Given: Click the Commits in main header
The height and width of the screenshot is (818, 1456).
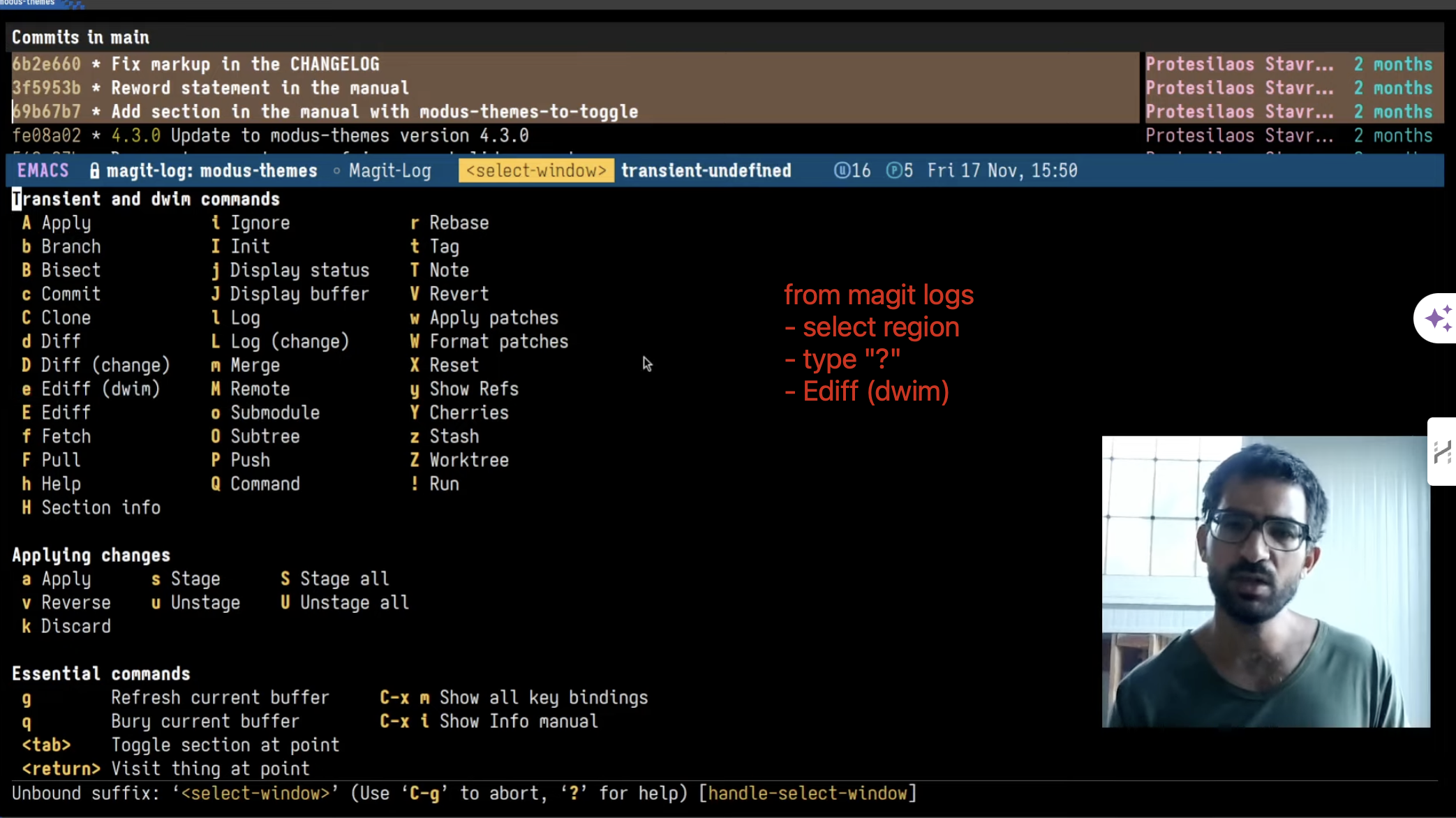Looking at the screenshot, I should pyautogui.click(x=80, y=38).
